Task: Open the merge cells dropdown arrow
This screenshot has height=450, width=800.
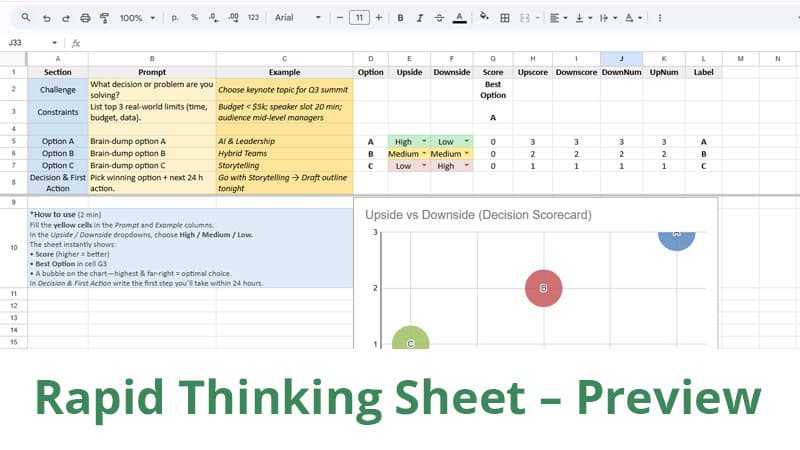Action: click(537, 18)
